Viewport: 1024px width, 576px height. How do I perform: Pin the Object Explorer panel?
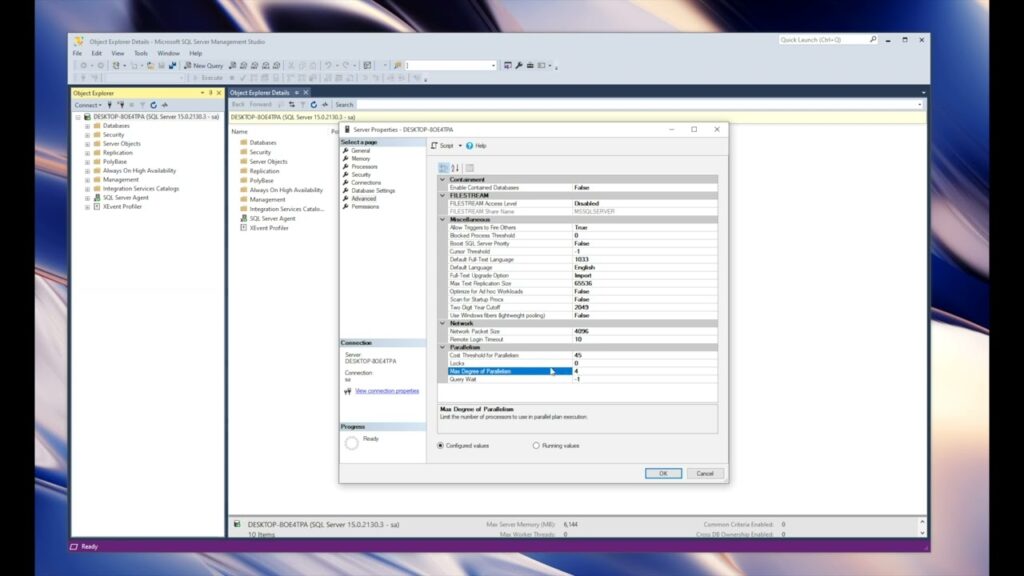click(210, 93)
